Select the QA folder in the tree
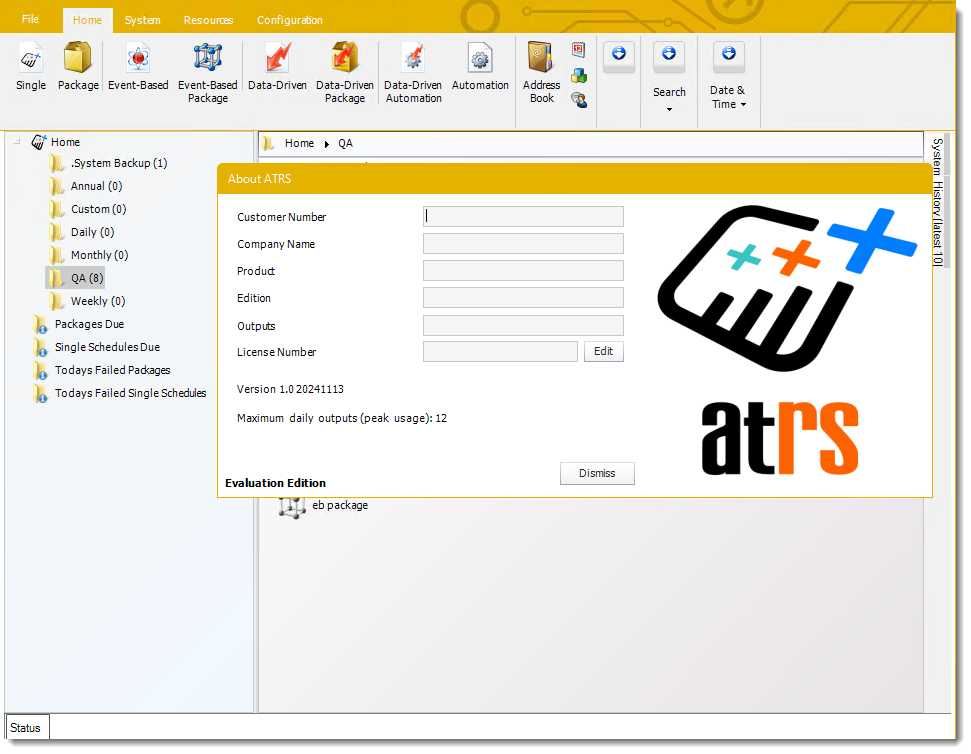 (85, 277)
